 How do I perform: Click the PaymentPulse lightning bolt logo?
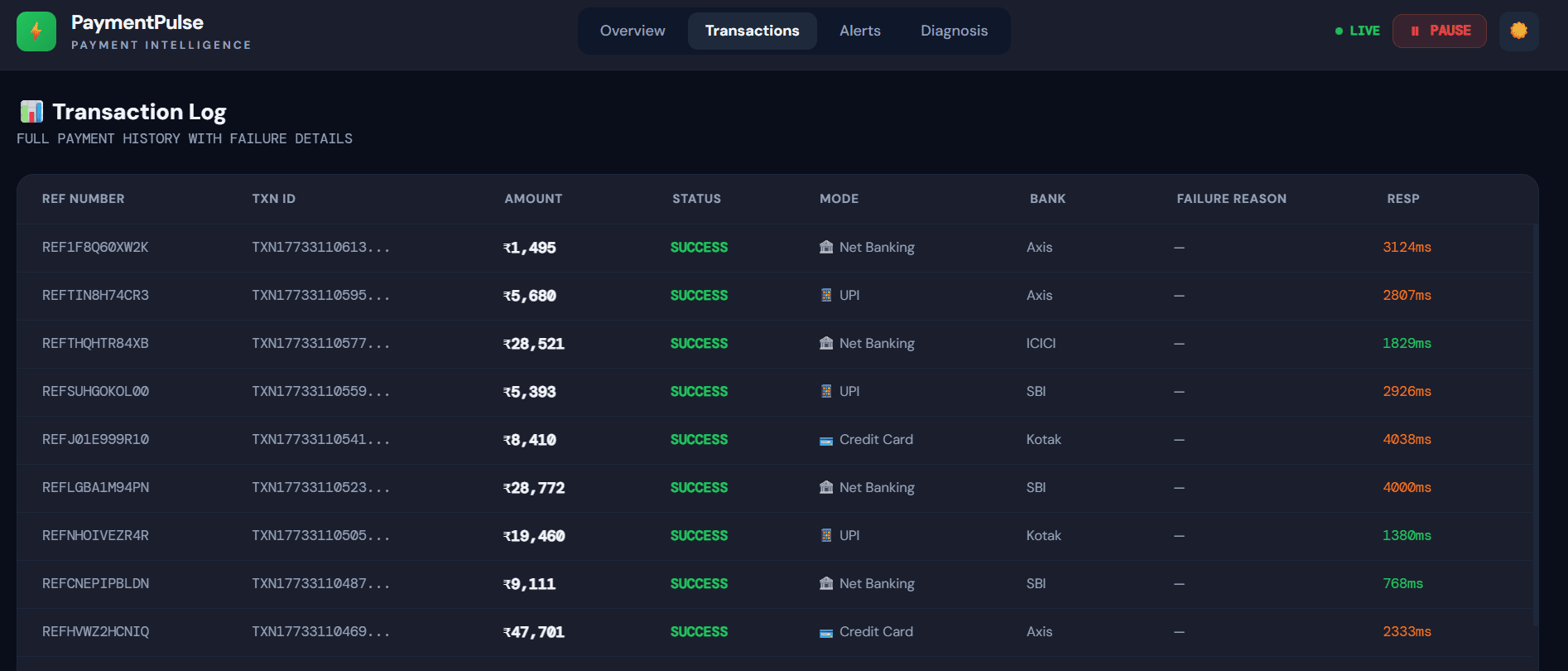coord(36,31)
